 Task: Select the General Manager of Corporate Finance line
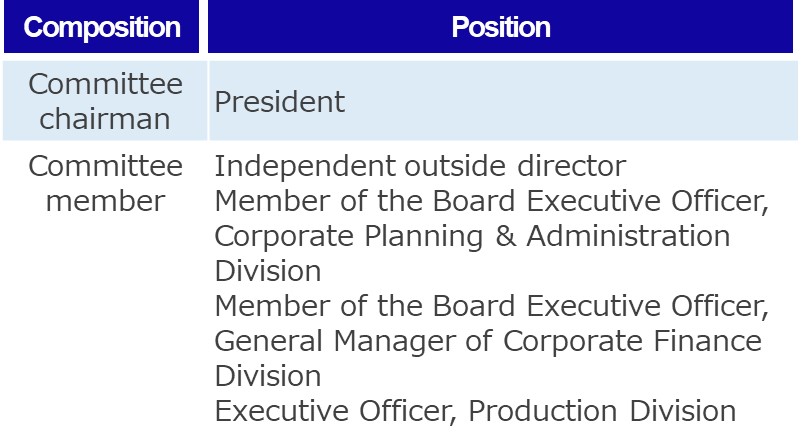pyautogui.click(x=488, y=341)
